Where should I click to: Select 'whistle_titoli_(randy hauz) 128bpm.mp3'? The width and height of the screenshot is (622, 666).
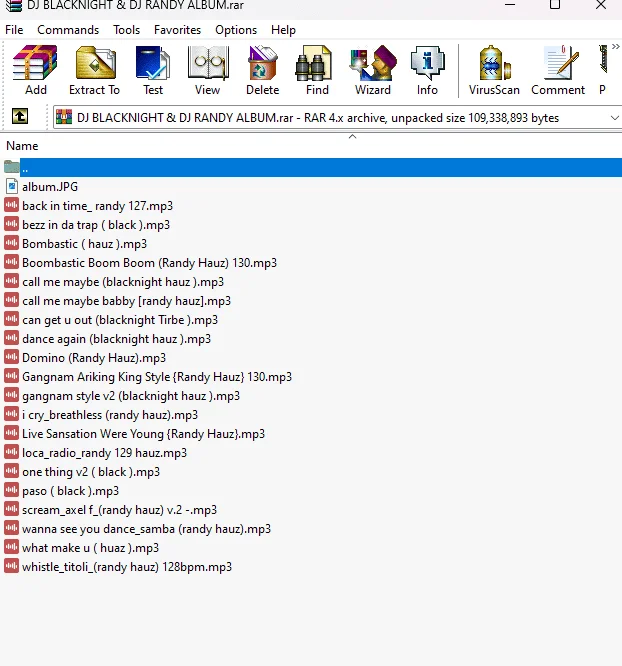(127, 567)
